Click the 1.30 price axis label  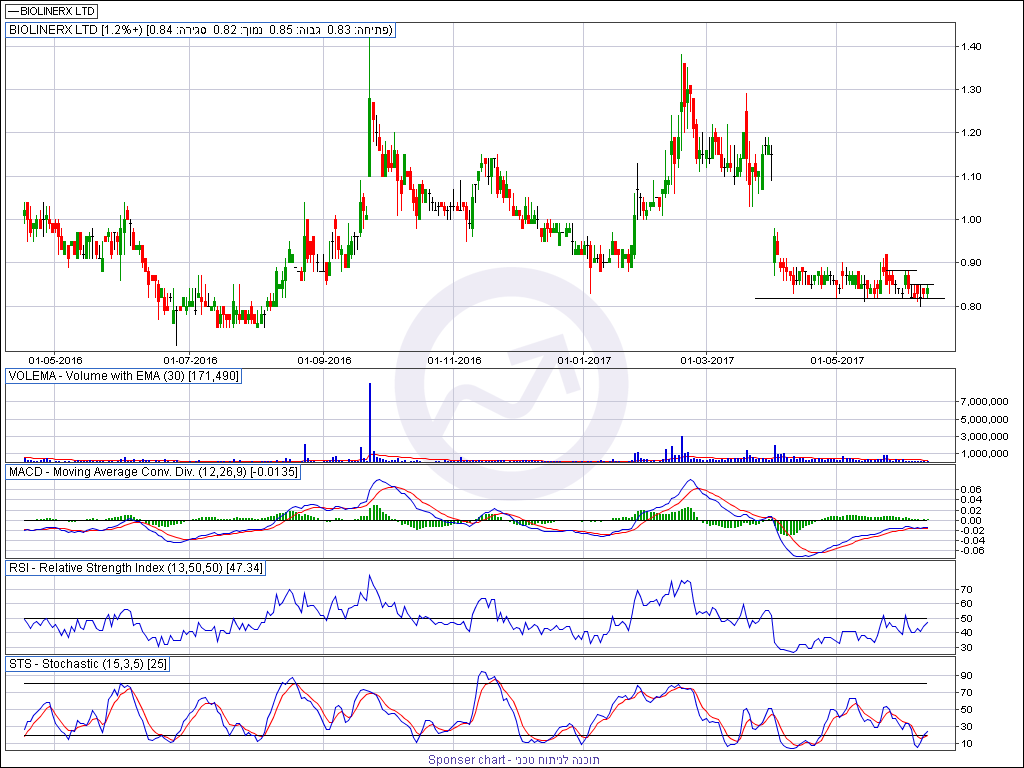[970, 89]
